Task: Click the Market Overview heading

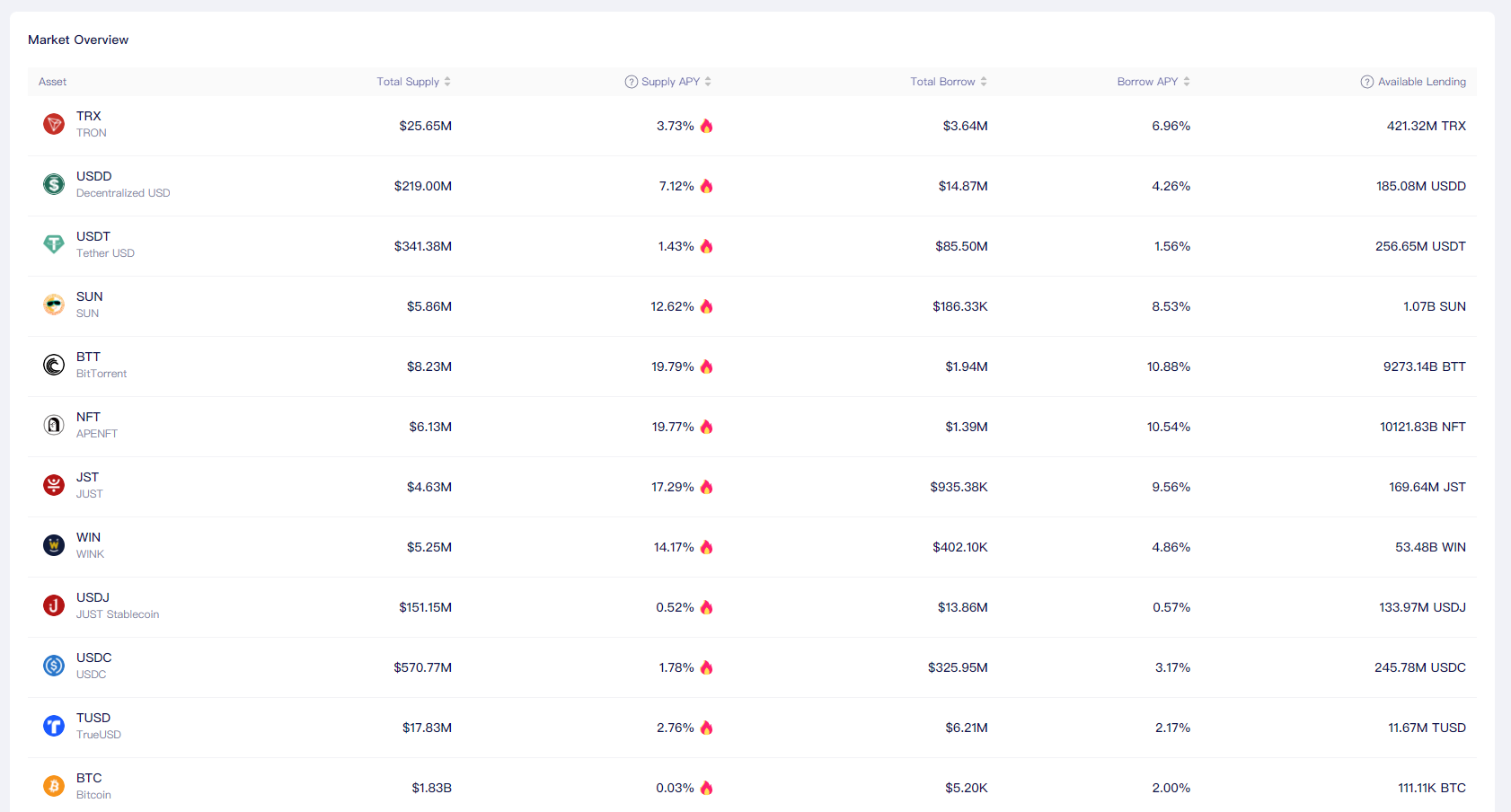Action: (78, 40)
